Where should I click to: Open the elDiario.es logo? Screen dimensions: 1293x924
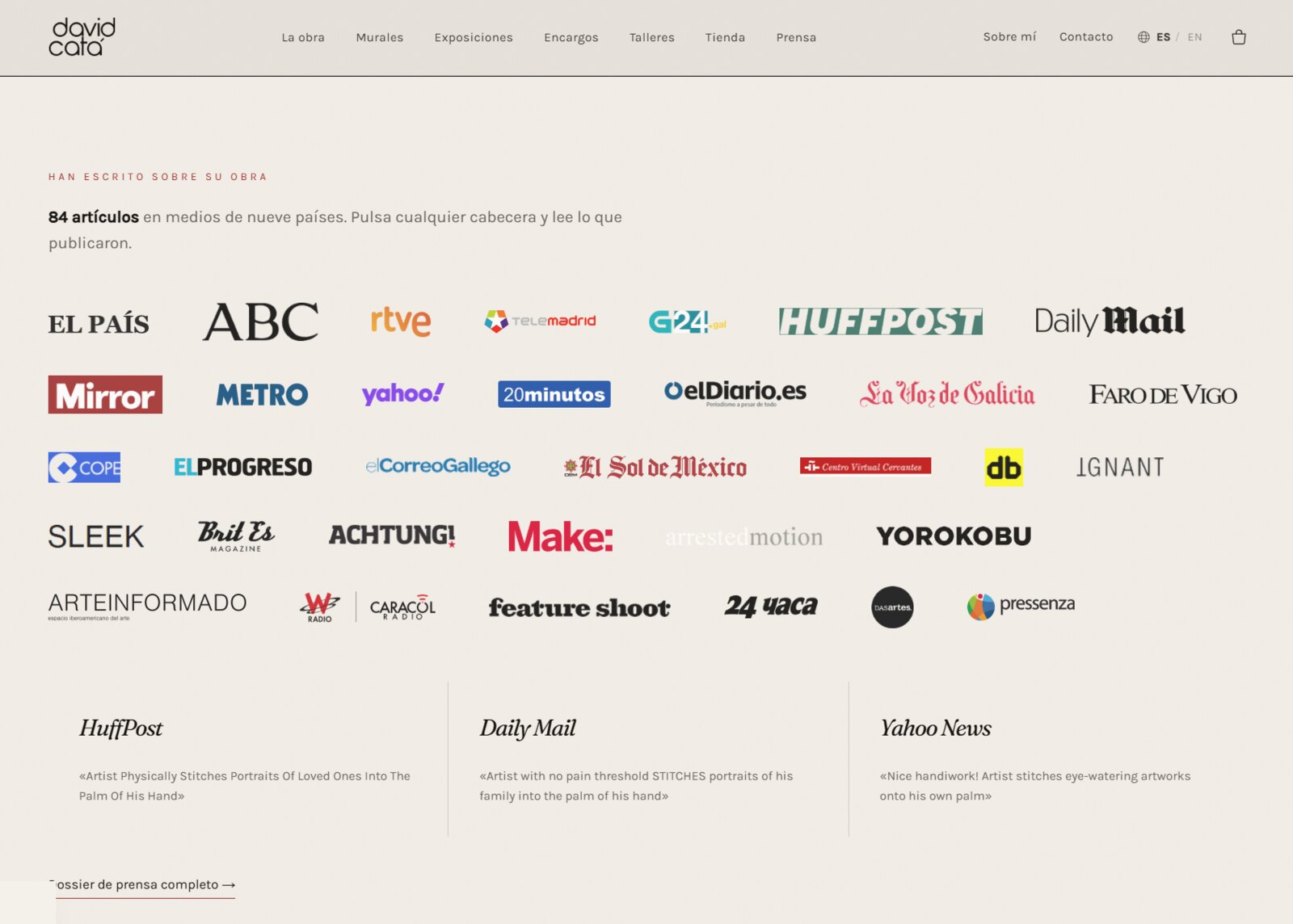[x=735, y=393]
